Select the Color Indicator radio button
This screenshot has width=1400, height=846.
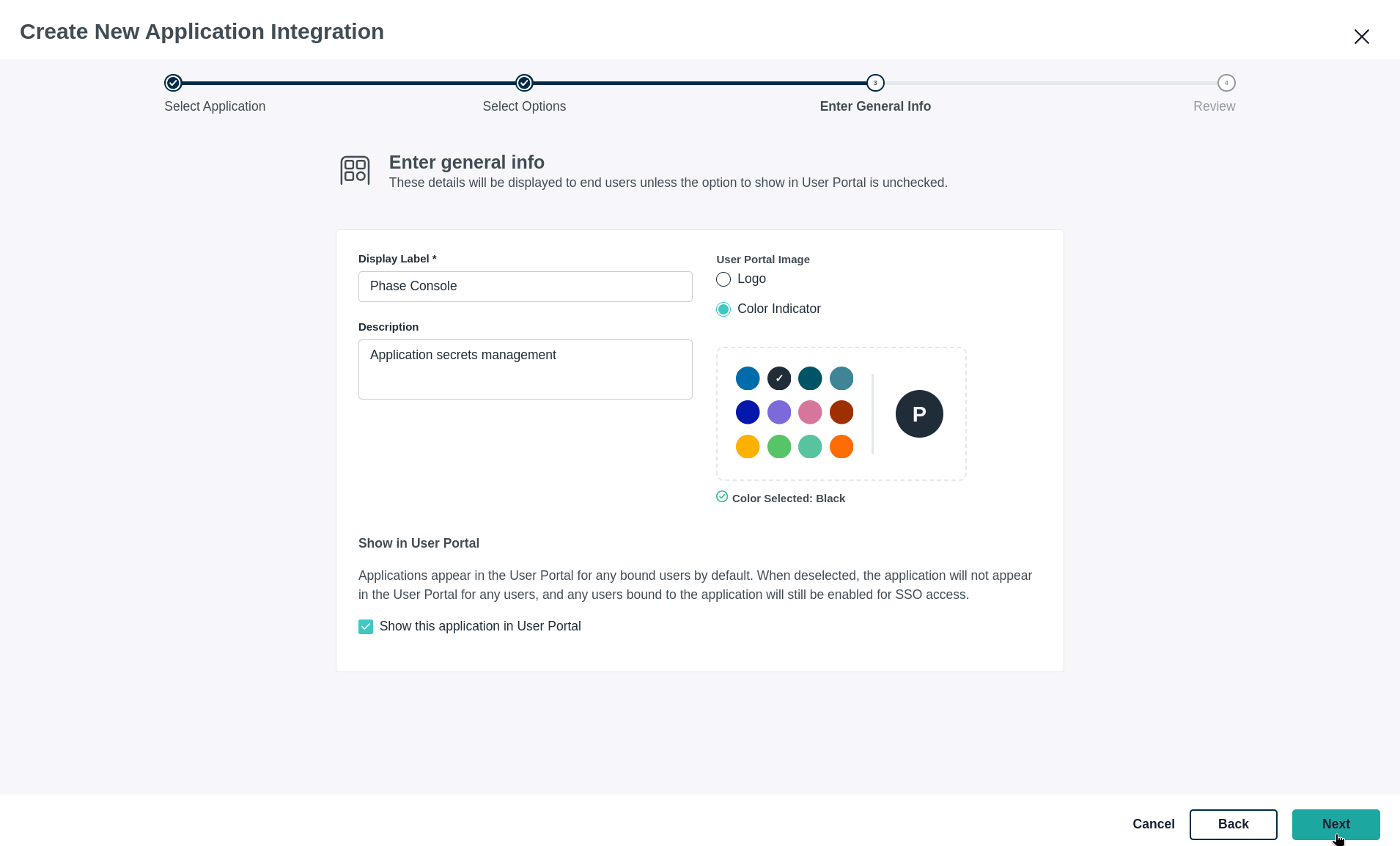coord(723,309)
